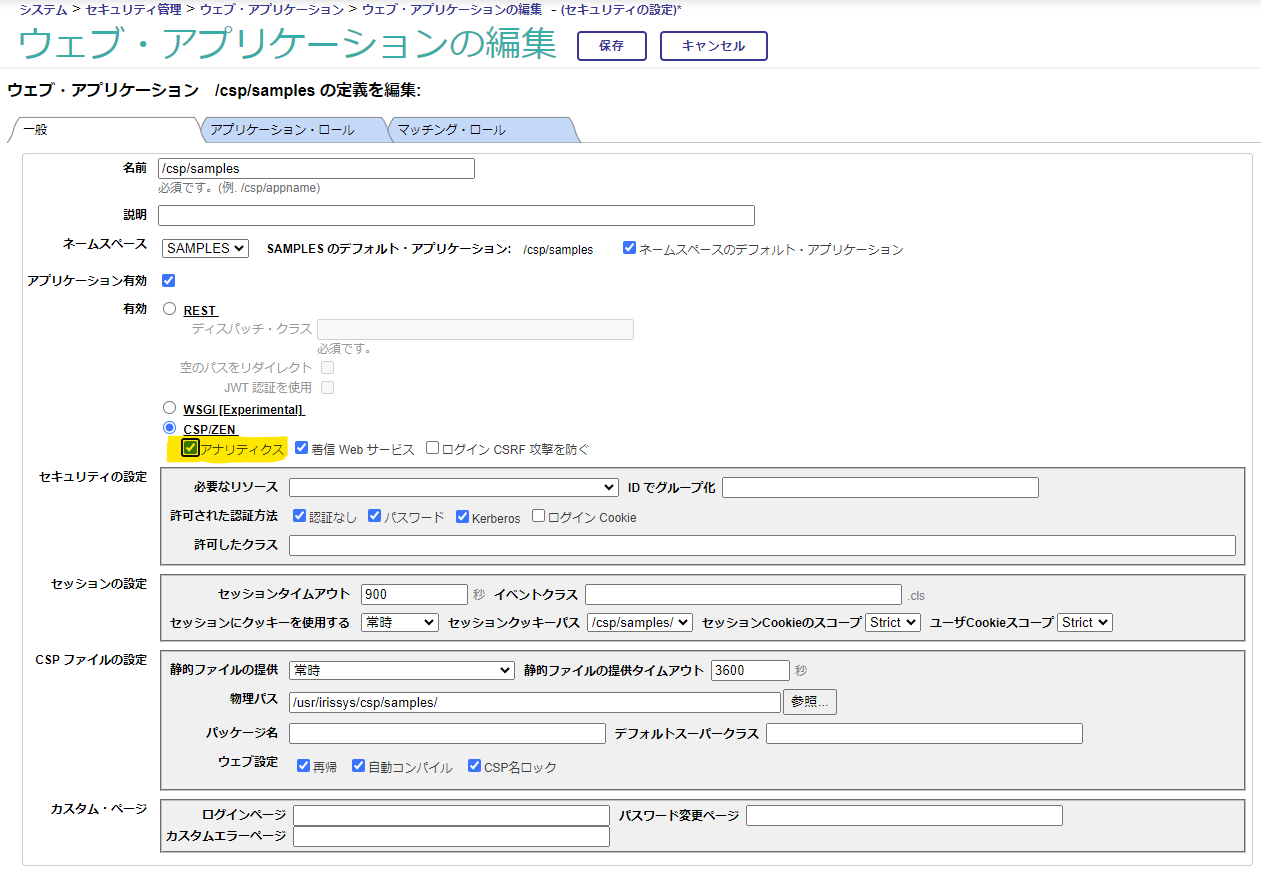
Task: Click the 説明 description input field
Action: click(x=456, y=215)
